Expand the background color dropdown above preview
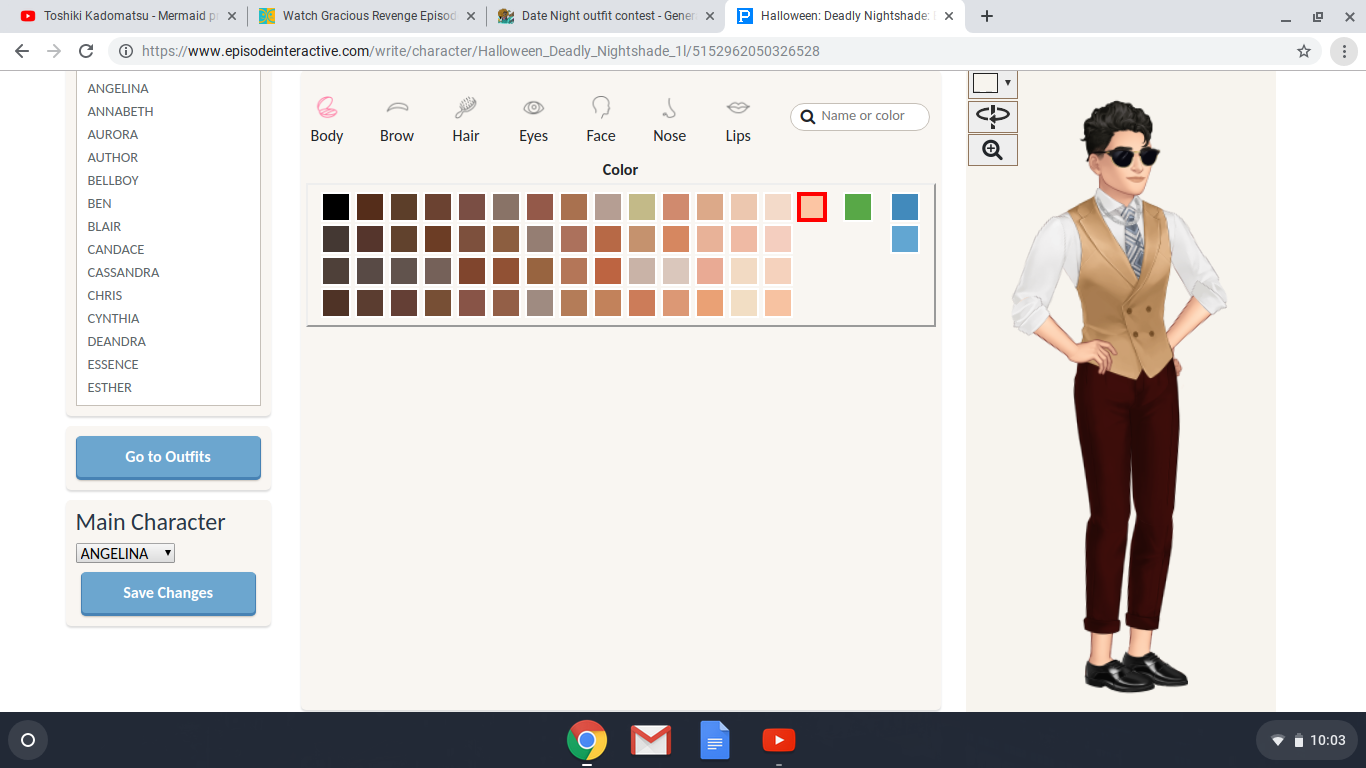 point(993,83)
